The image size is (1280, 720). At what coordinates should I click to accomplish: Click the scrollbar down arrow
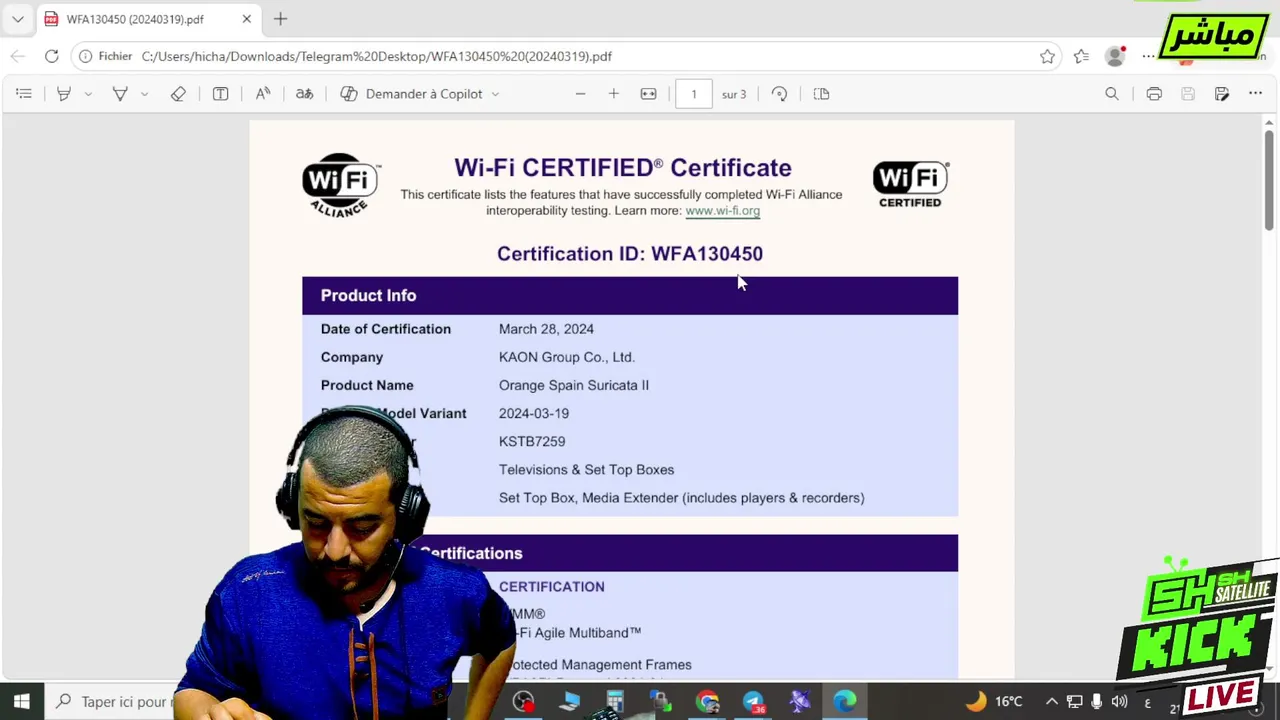coord(1269,668)
